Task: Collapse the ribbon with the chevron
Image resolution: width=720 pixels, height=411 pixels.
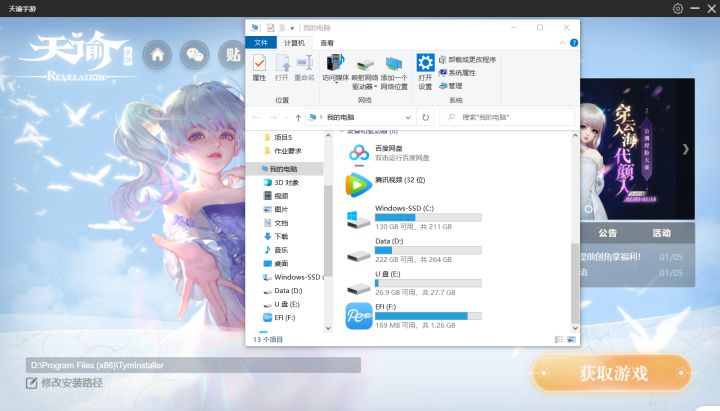Action: (562, 43)
